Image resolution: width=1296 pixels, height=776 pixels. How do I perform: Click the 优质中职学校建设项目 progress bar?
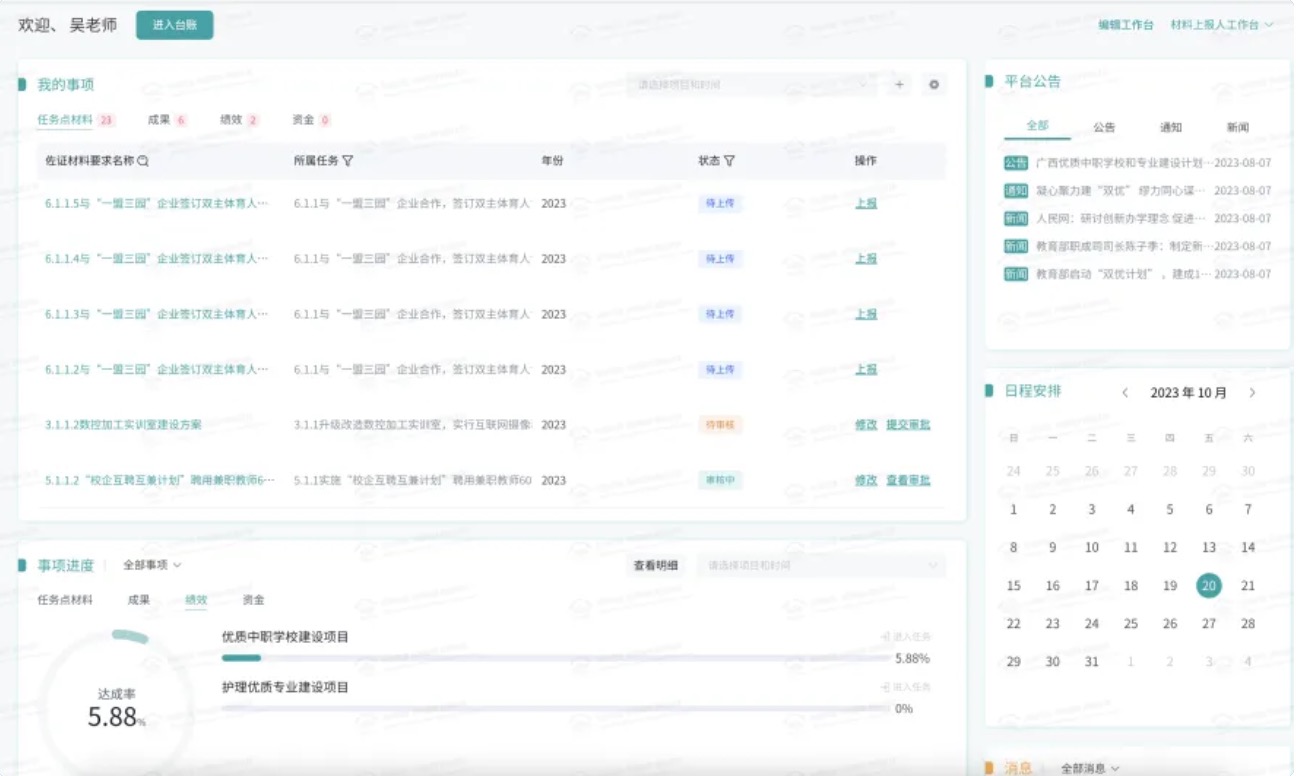[x=555, y=658]
